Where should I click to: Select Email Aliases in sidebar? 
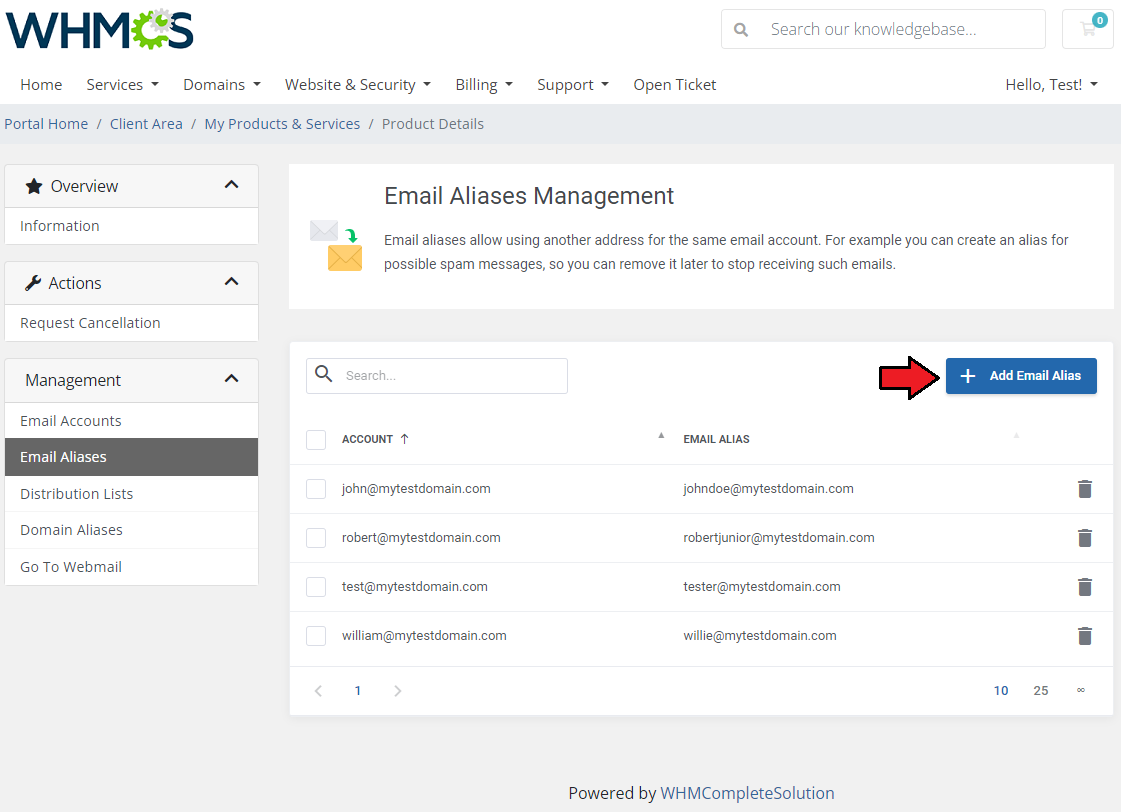pyautogui.click(x=132, y=457)
